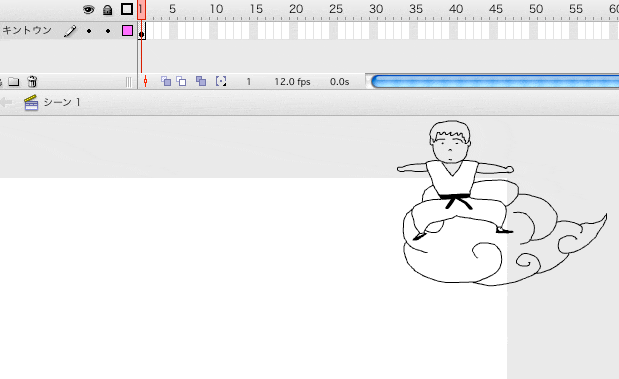Click the 12.0 fps frame rate display
Image resolution: width=619 pixels, height=379 pixels.
(x=293, y=82)
